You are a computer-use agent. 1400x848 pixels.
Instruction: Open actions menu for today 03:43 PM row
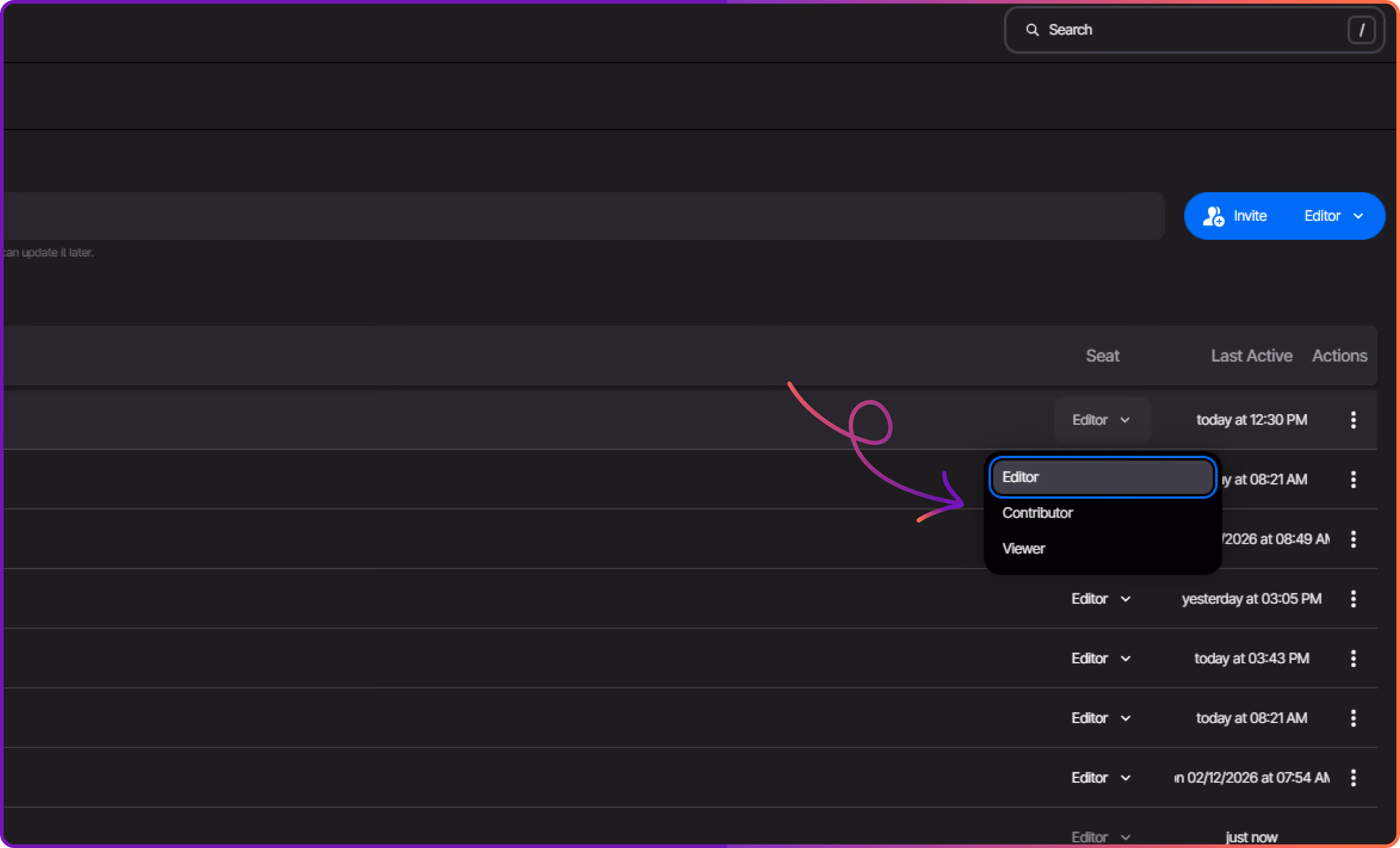[1353, 659]
